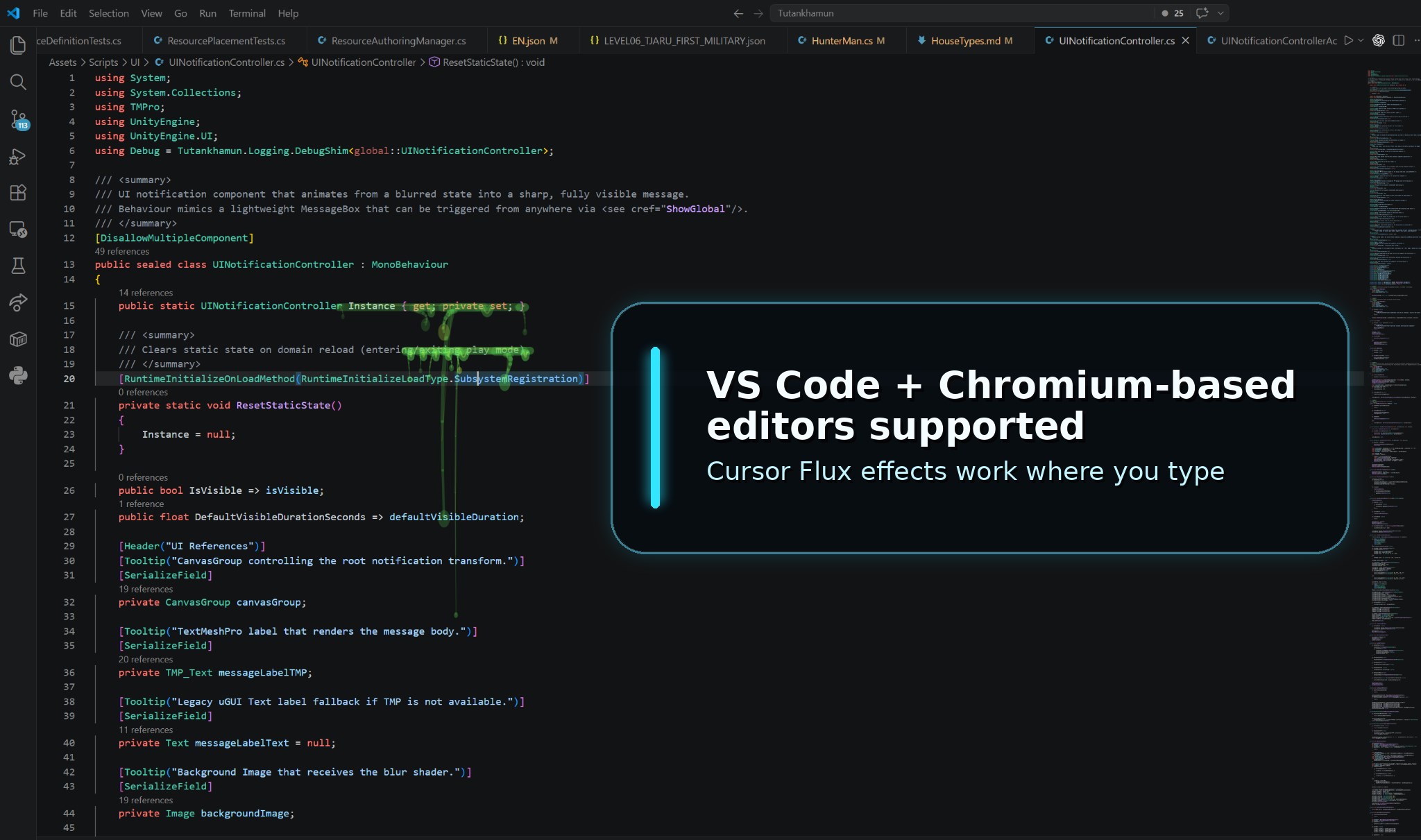The height and width of the screenshot is (840, 1421).
Task: Open the Search view icon
Action: tap(18, 83)
